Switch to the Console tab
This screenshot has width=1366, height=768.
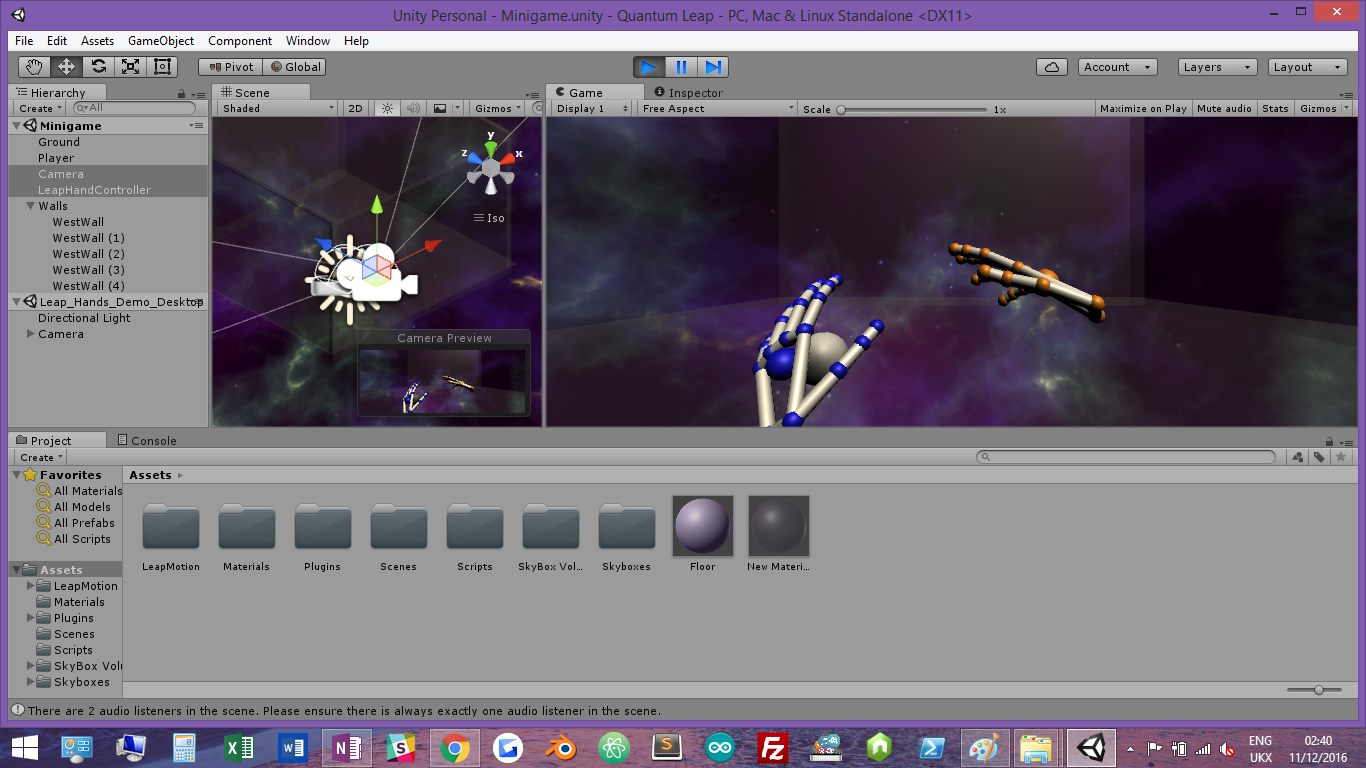[x=146, y=440]
